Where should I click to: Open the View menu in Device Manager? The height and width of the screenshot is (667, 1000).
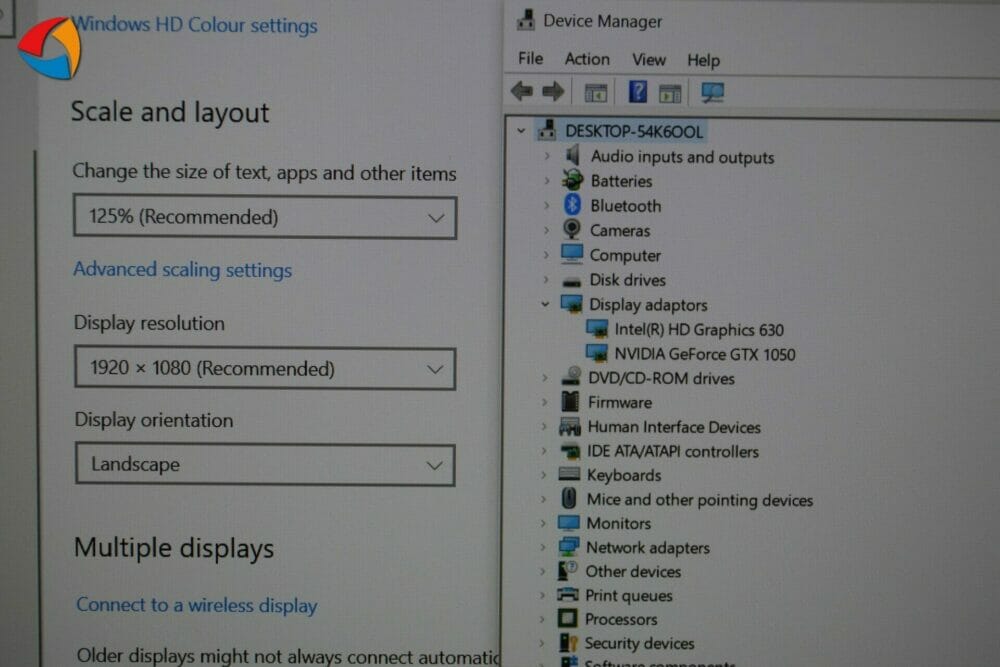tap(649, 60)
